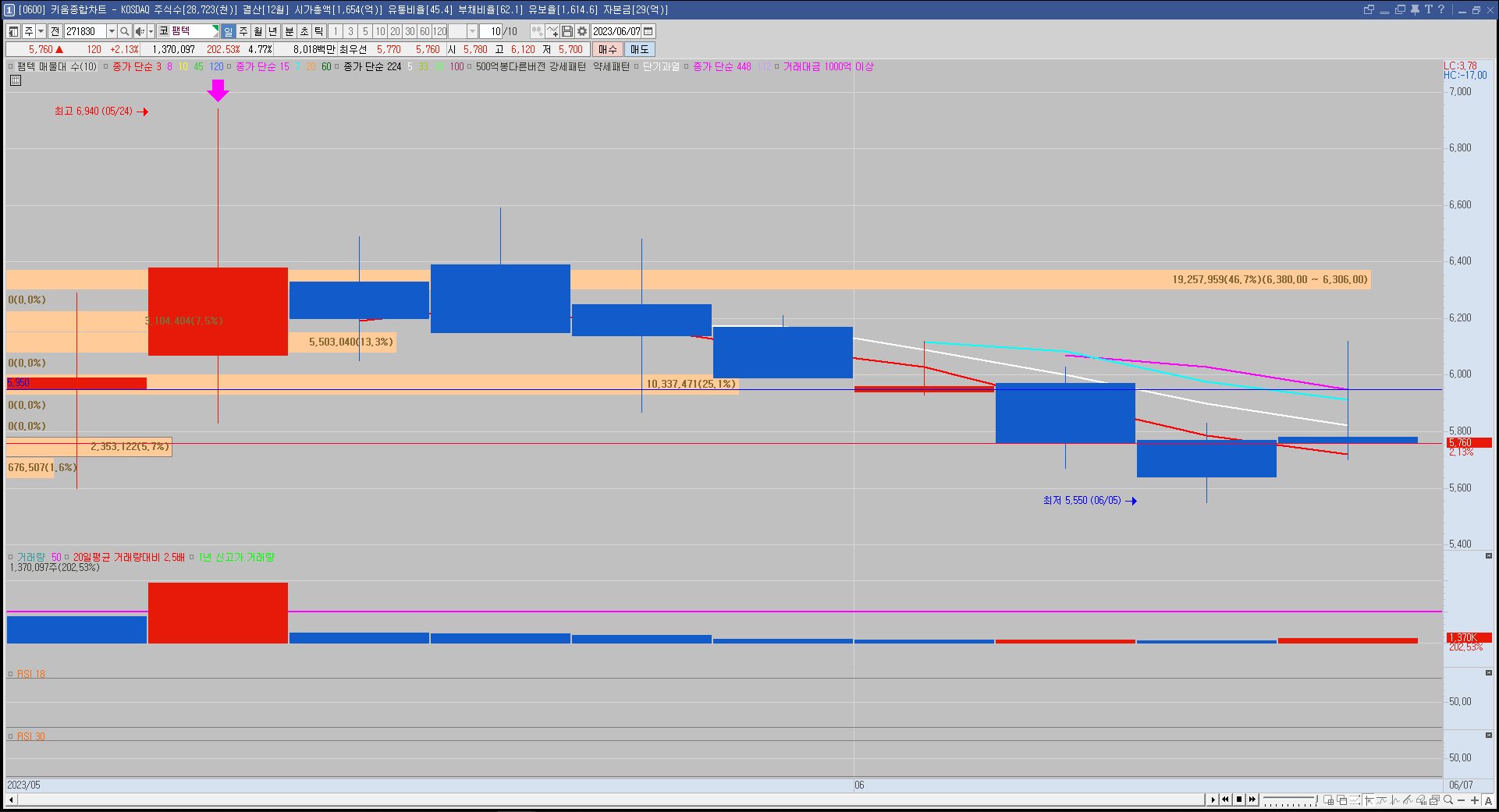Click the 전 button beside stock code
1499x812 pixels.
coord(55,31)
